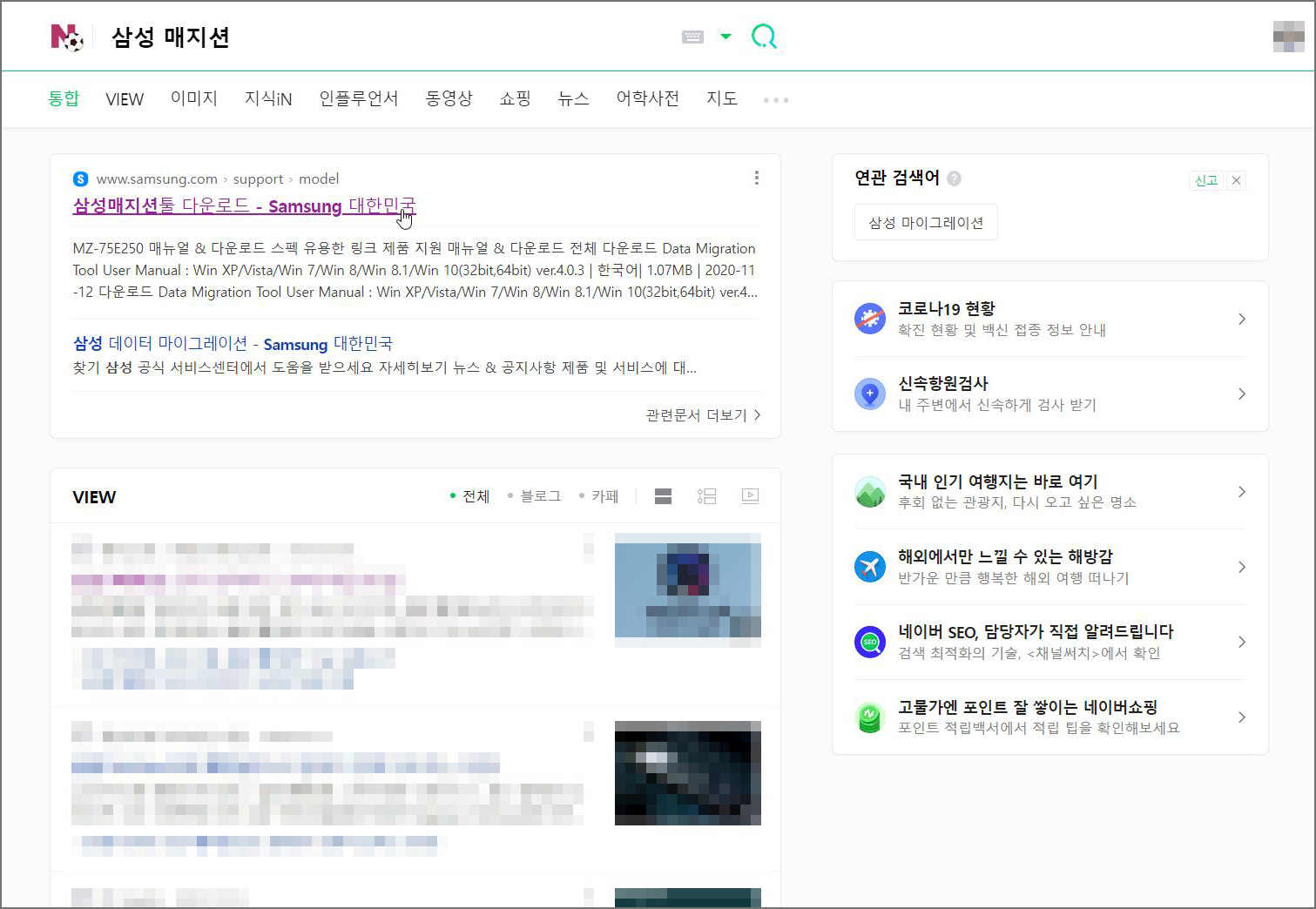Open the 쇼핑 tab
This screenshot has width=1316, height=909.
515,98
